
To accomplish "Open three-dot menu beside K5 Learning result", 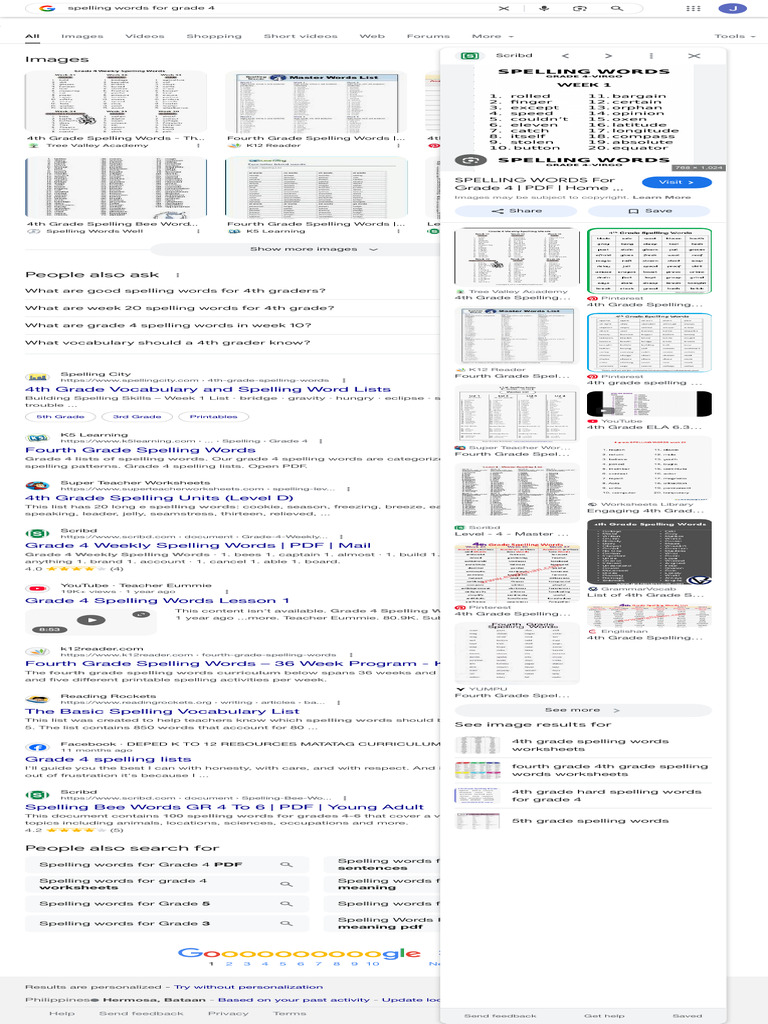I will [321, 441].
